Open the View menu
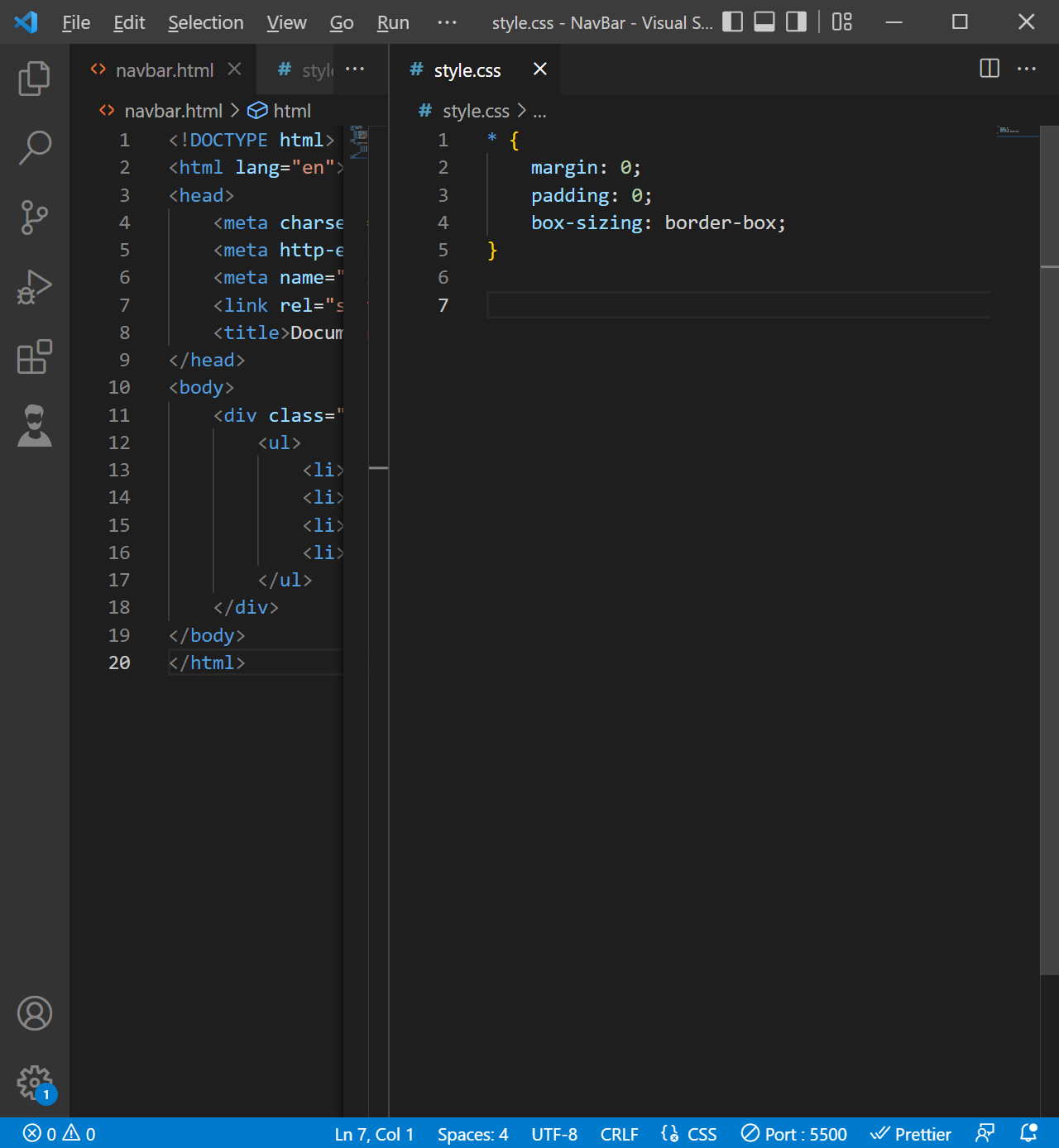 pyautogui.click(x=286, y=22)
